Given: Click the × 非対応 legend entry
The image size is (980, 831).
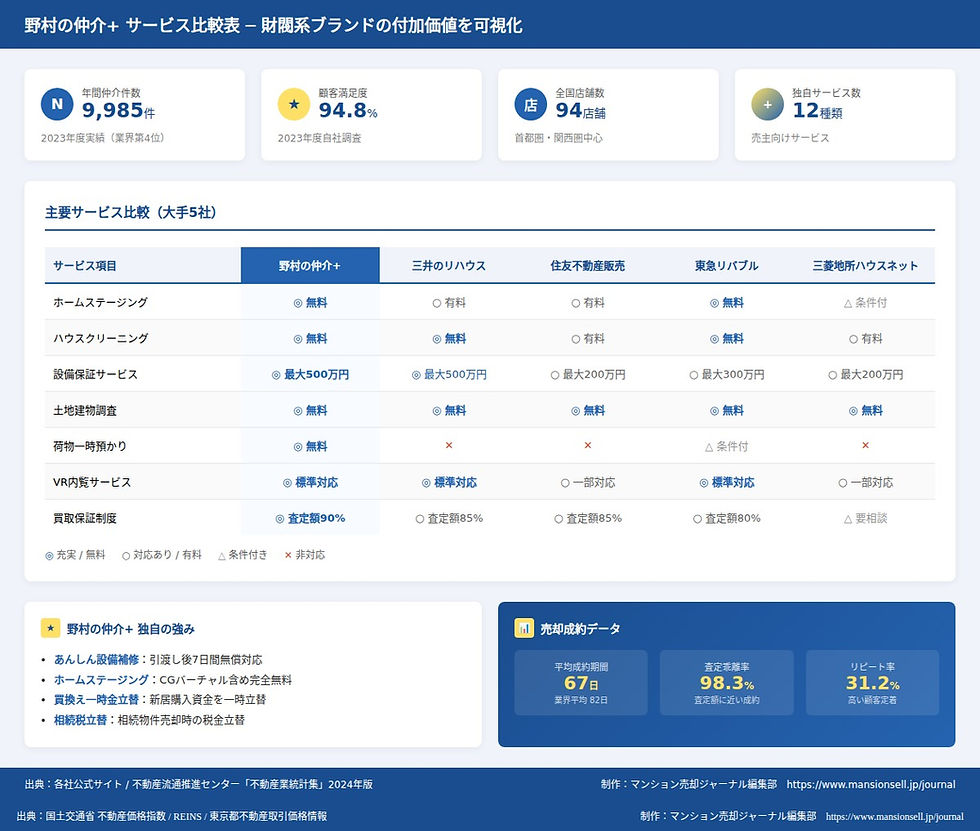Looking at the screenshot, I should (x=305, y=555).
